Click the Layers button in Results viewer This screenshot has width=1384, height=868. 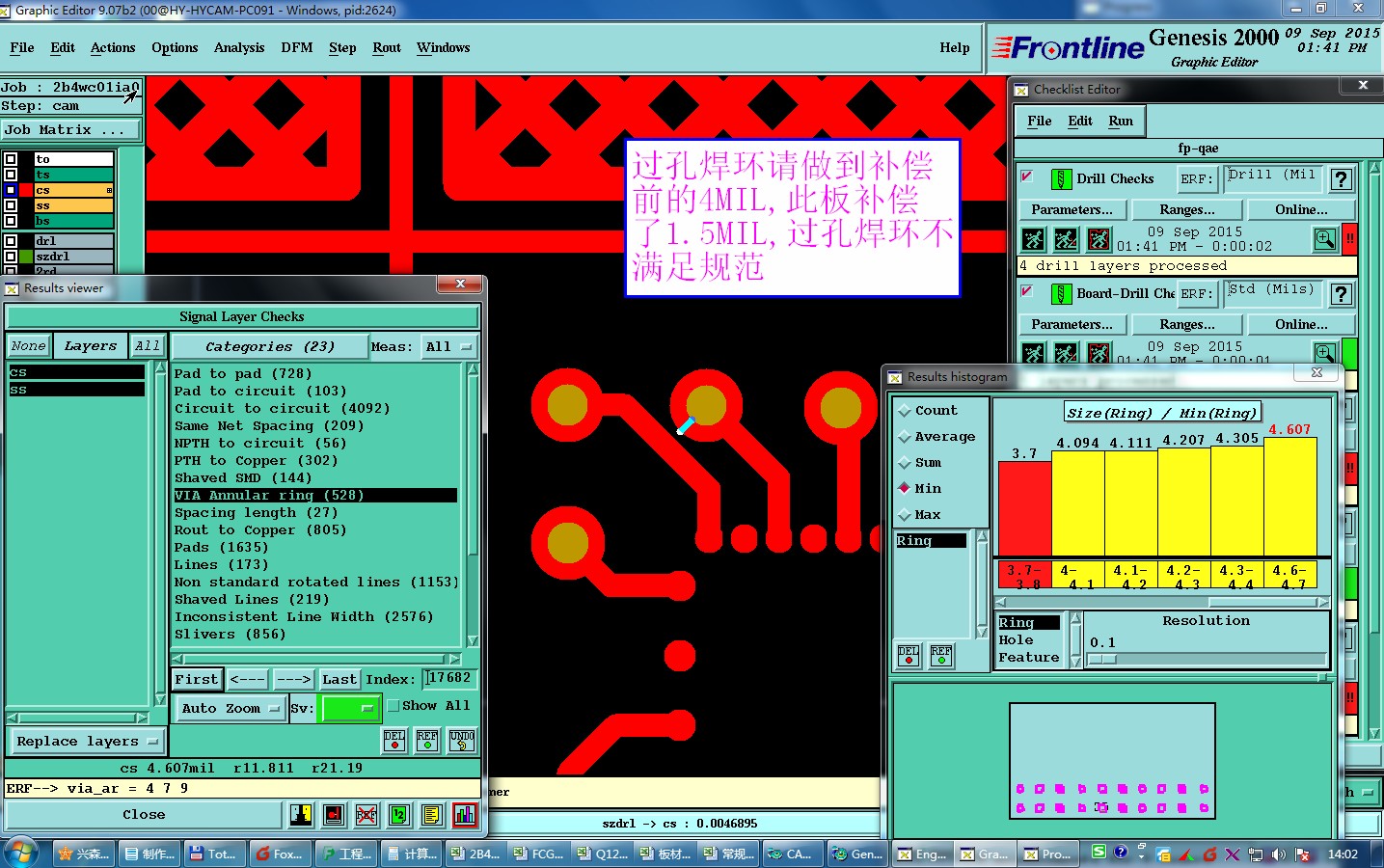tap(91, 346)
